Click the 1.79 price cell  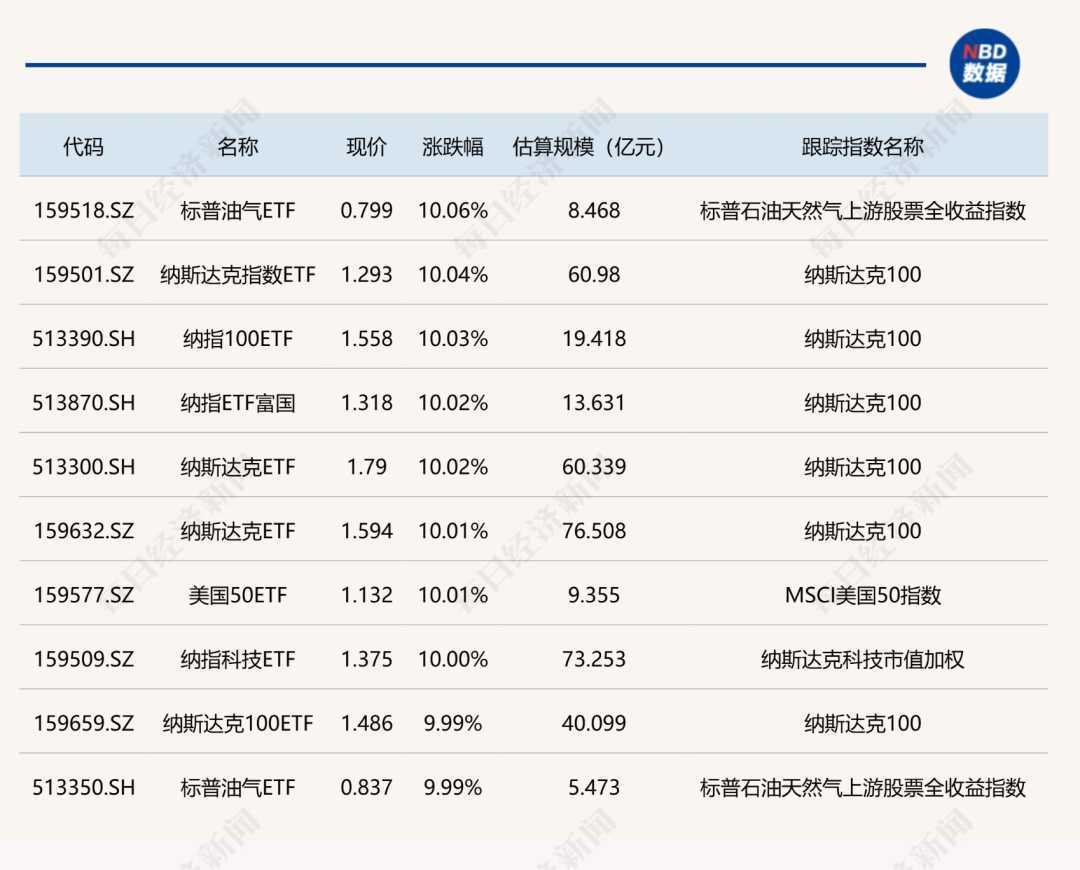(366, 467)
